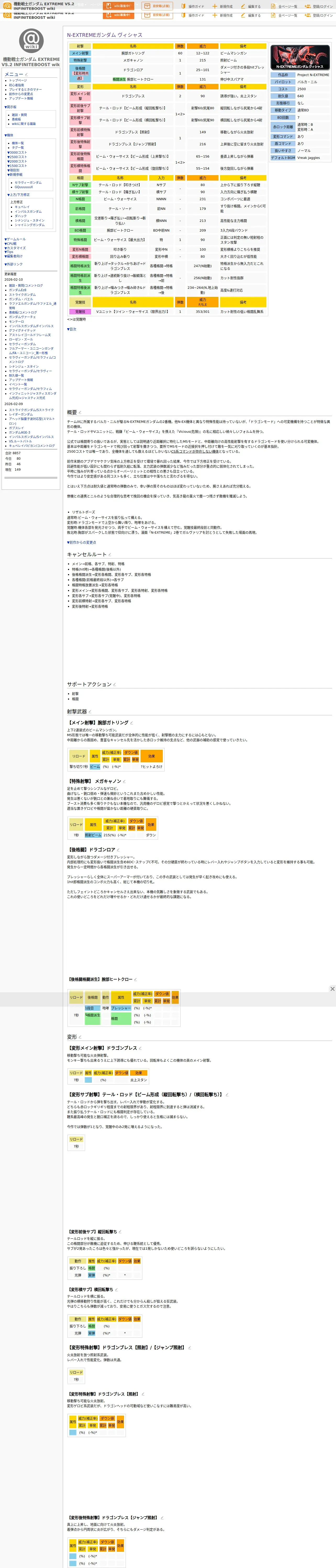Expand the ▼編集者向け section

(x=13, y=256)
